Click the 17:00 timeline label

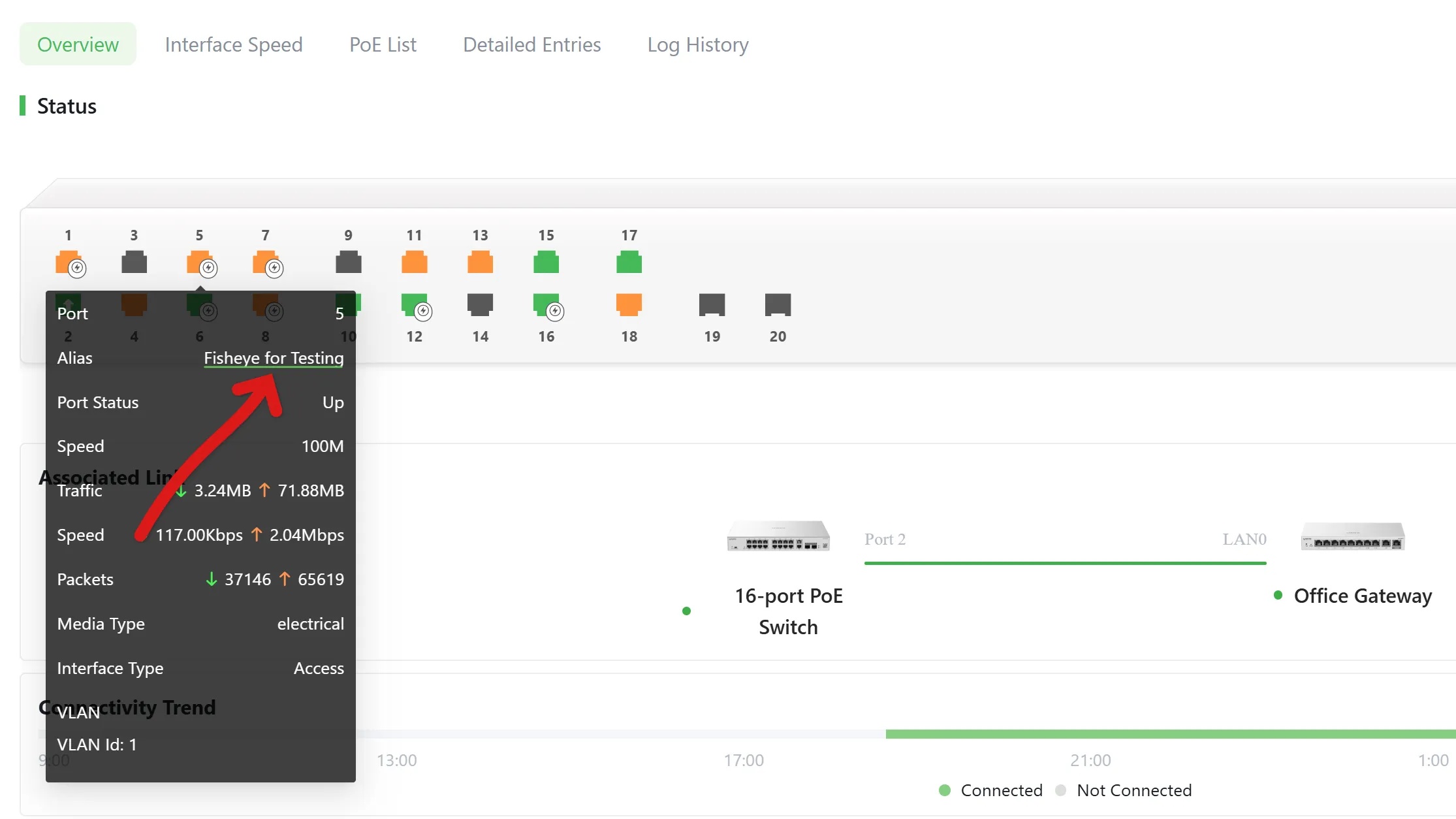point(744,760)
